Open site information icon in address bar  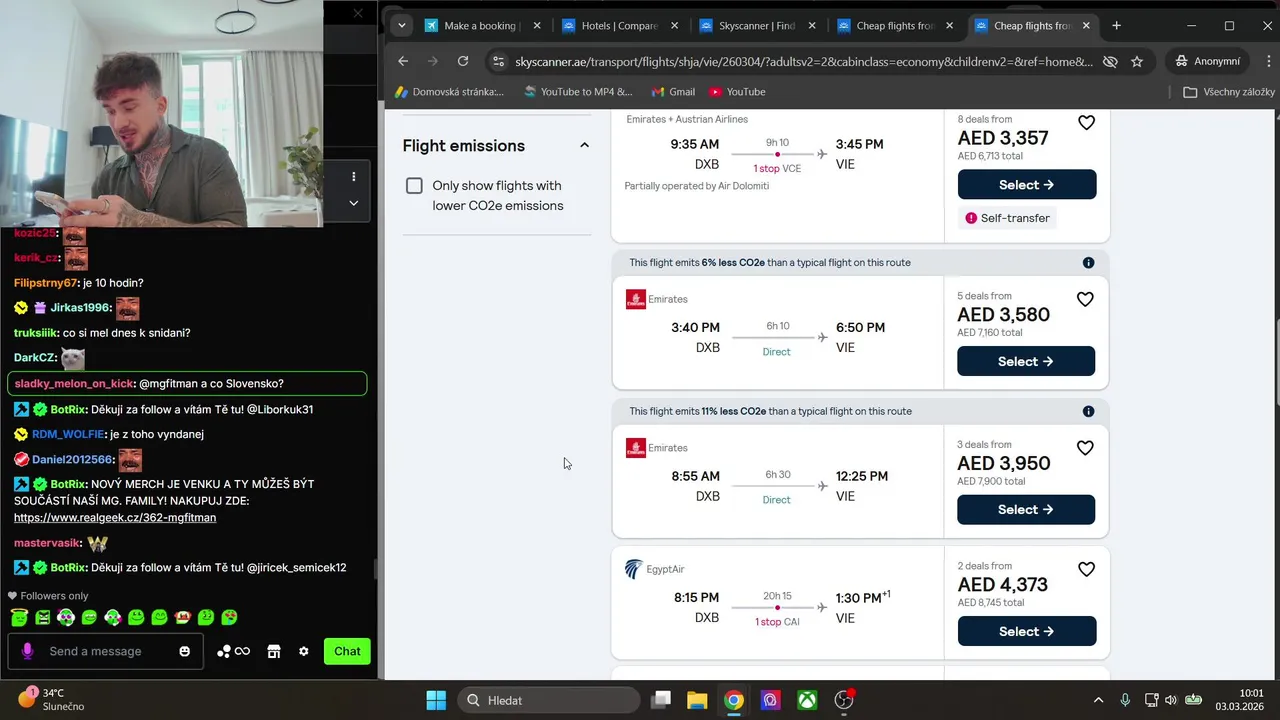pos(498,61)
